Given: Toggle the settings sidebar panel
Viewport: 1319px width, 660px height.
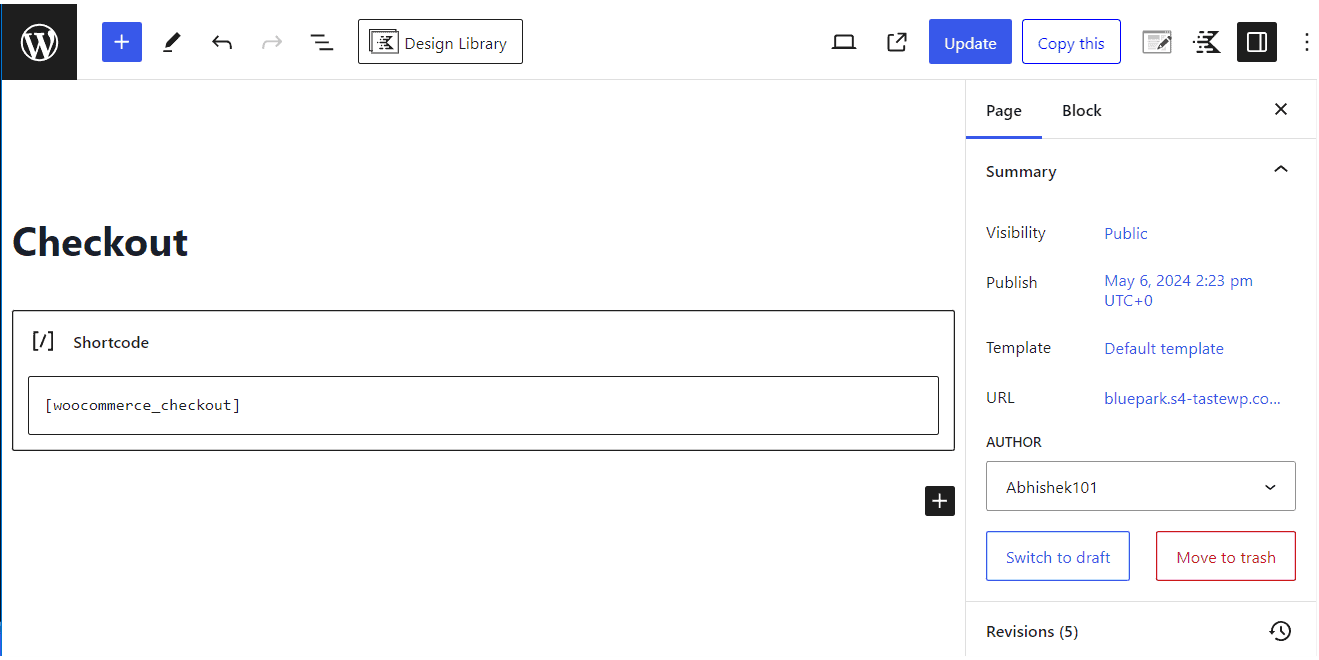Looking at the screenshot, I should coord(1256,41).
